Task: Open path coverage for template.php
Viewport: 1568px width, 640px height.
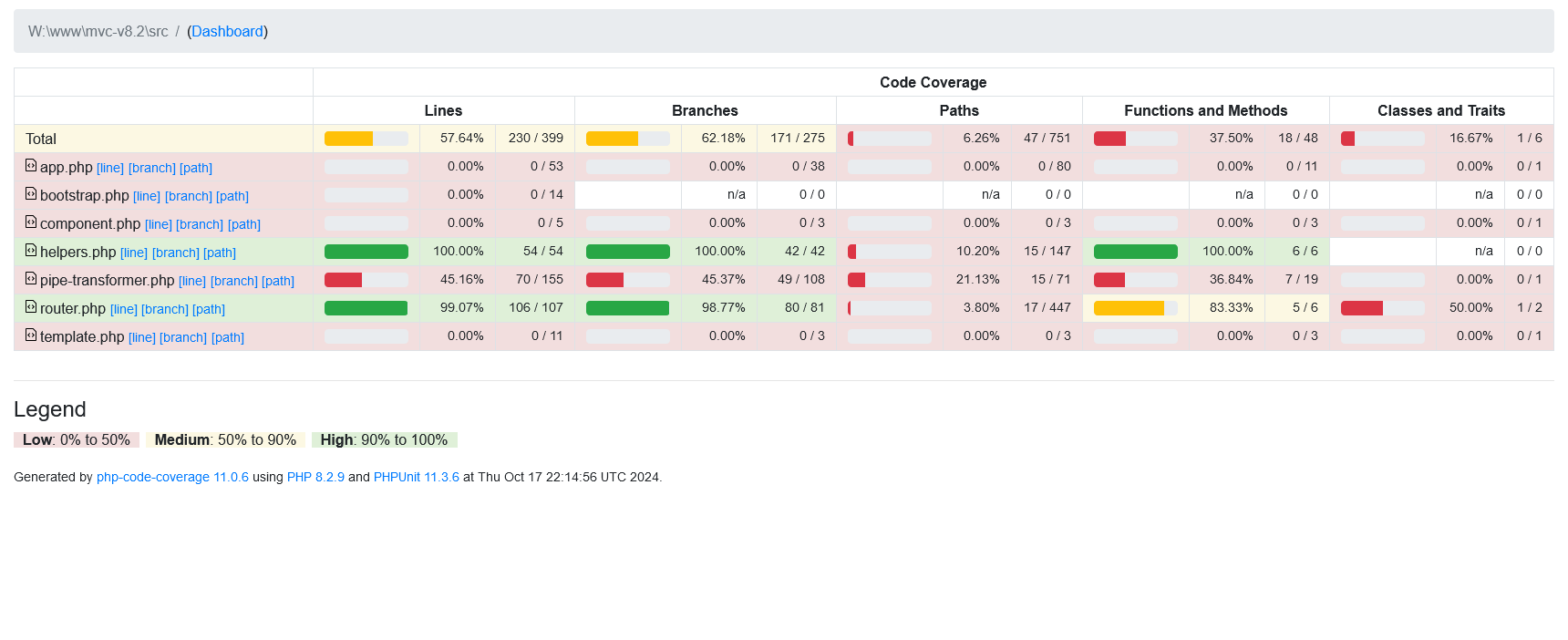Action: tap(228, 337)
